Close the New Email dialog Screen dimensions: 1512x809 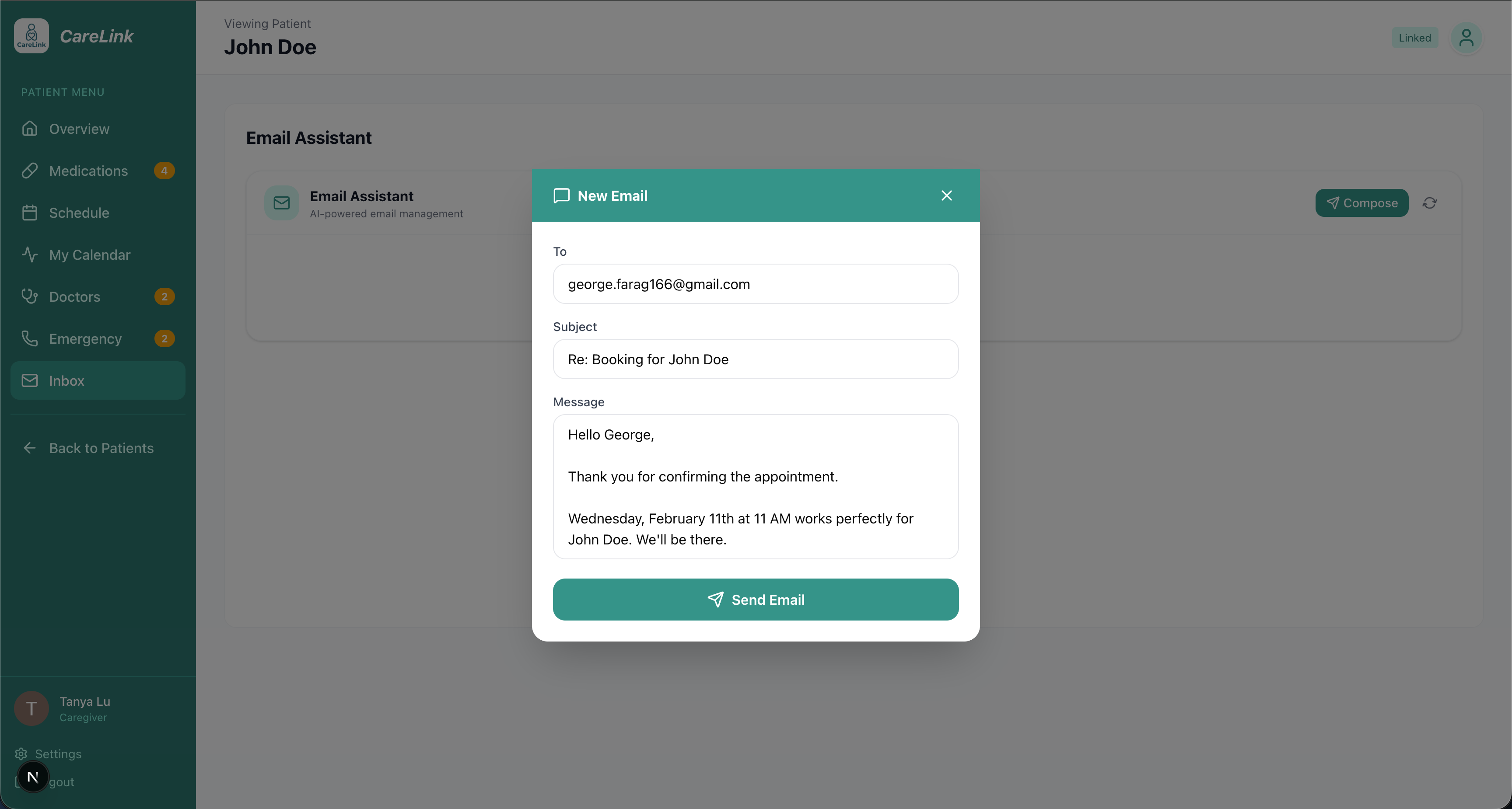point(946,195)
